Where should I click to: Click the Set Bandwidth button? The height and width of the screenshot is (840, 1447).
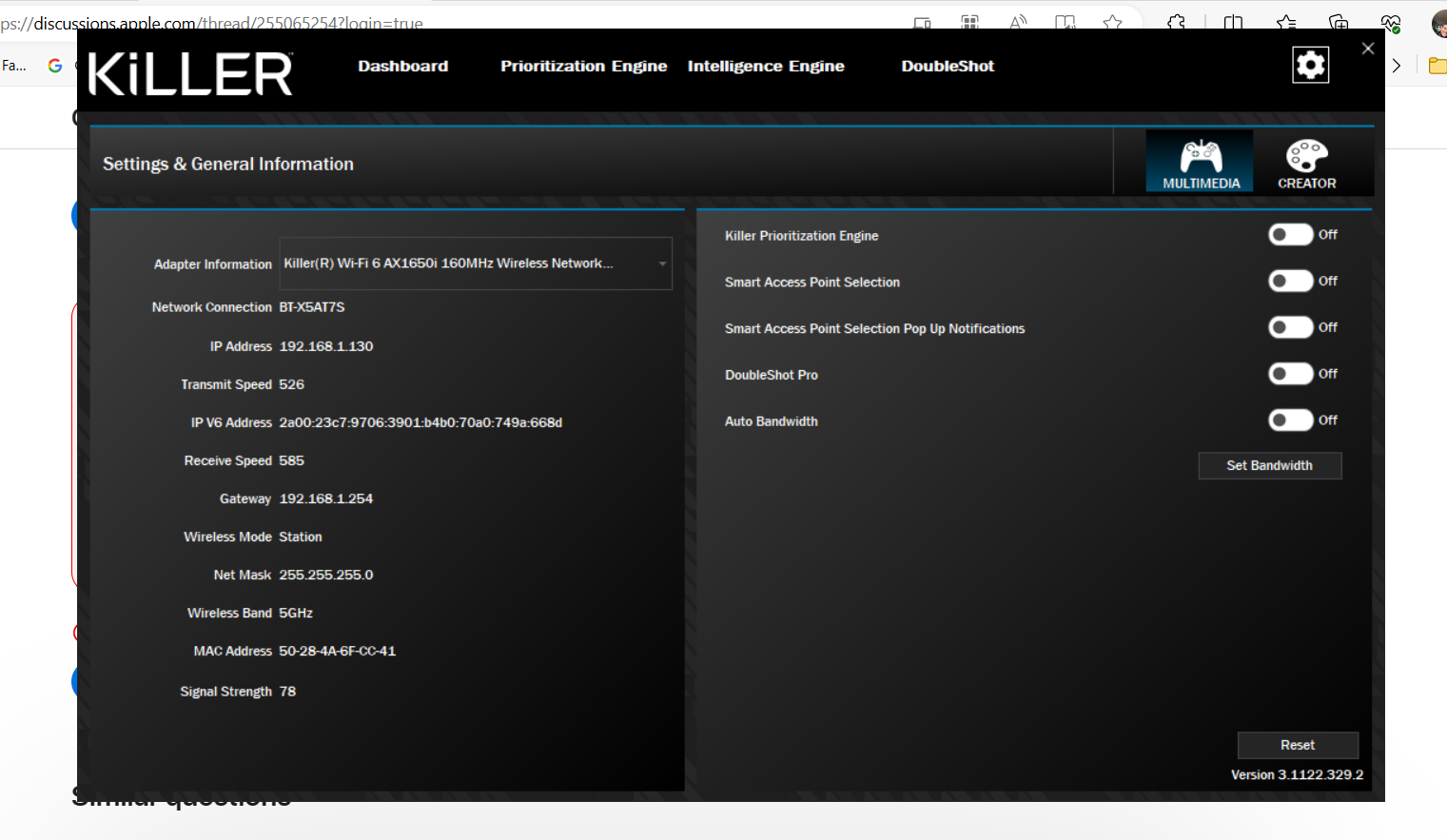click(1270, 465)
